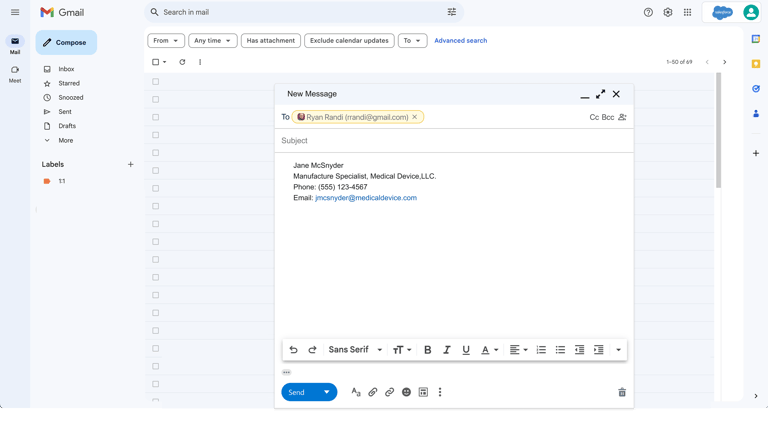768x429 pixels.
Task: Open the align dropdown
Action: (519, 350)
